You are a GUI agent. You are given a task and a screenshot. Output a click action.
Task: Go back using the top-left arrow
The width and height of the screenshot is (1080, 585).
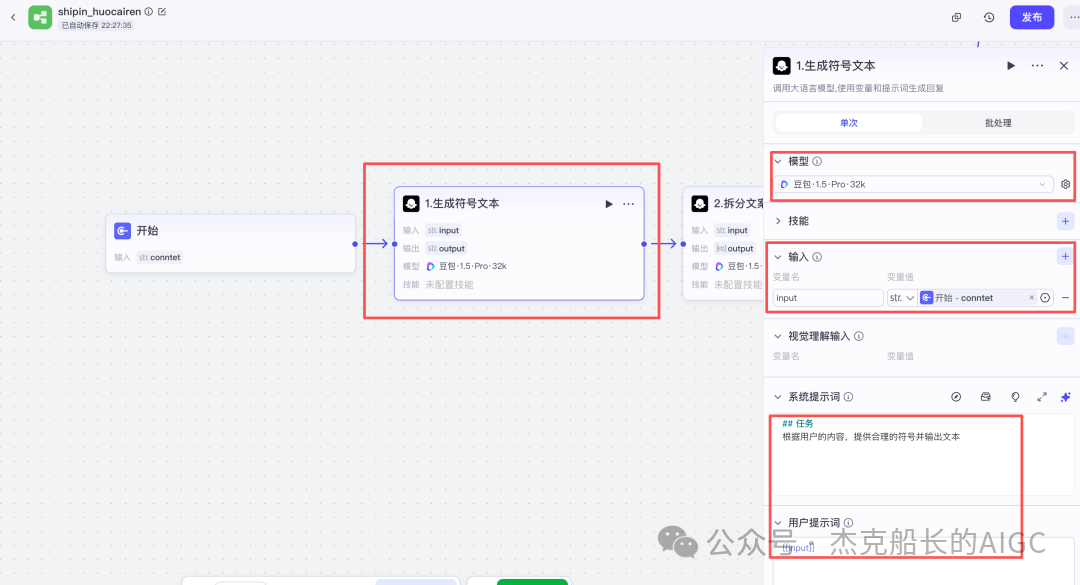click(13, 17)
